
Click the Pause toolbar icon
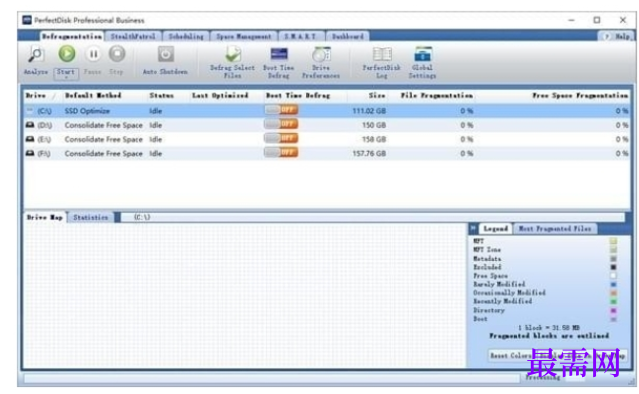point(93,54)
